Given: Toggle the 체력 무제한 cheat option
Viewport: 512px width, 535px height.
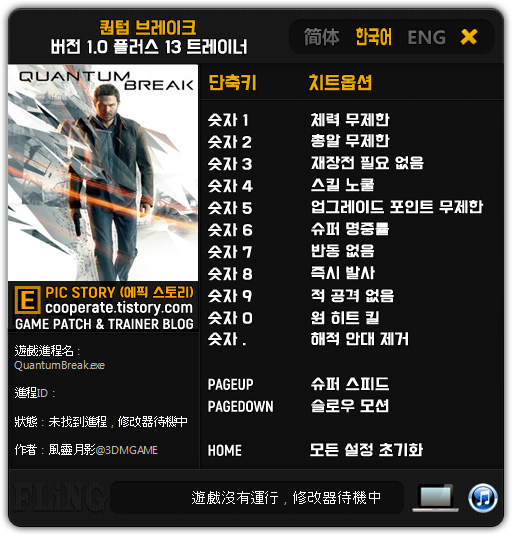Looking at the screenshot, I should [x=350, y=120].
